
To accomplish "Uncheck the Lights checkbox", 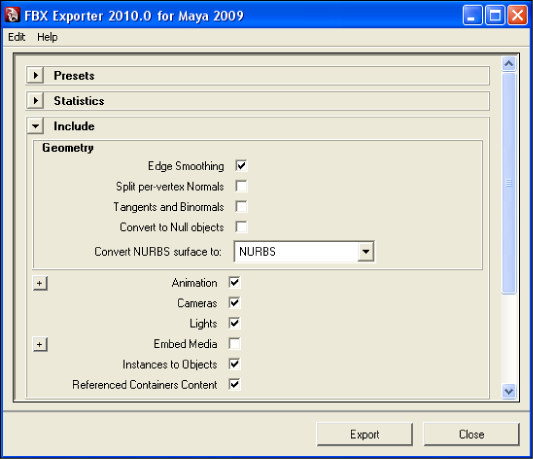I will [235, 323].
